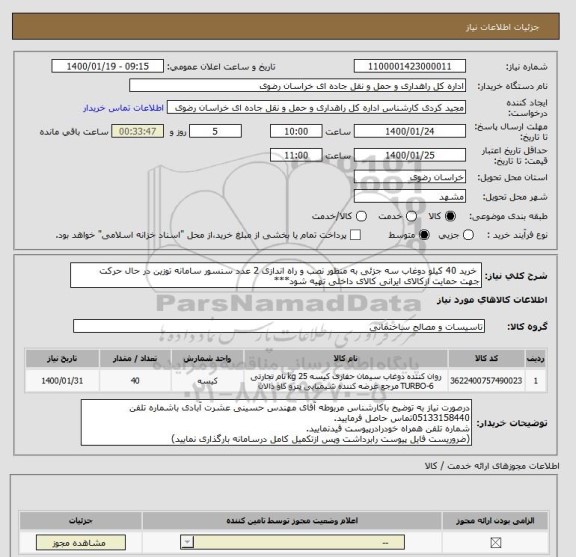Click the need date cell 1400/01/31
The width and height of the screenshot is (576, 557).
click(62, 381)
